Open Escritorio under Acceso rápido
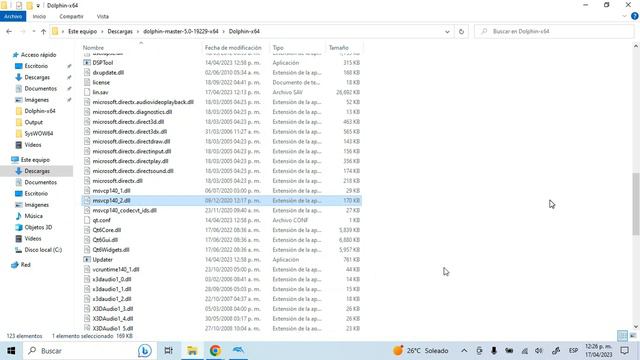Image resolution: width=640 pixels, height=360 pixels. pos(36,66)
